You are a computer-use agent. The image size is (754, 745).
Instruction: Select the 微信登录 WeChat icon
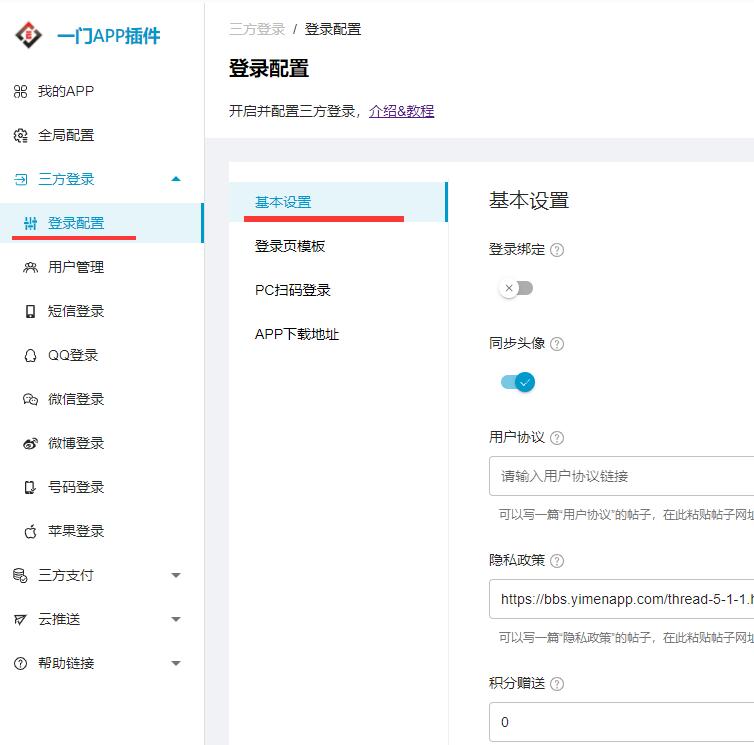point(30,399)
